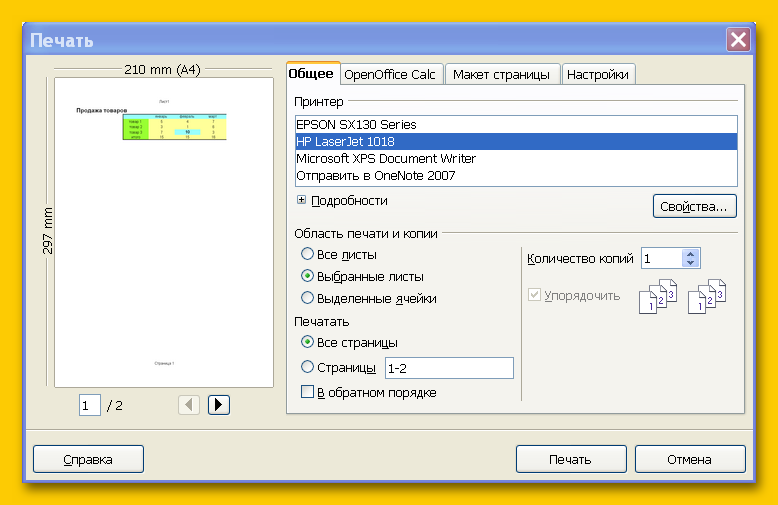Click the collated copies icon
Viewport: 778px width, 505px height.
658,297
